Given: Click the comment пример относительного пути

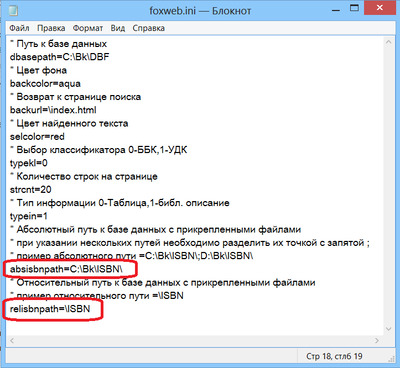Looking at the screenshot, I should point(97,296).
